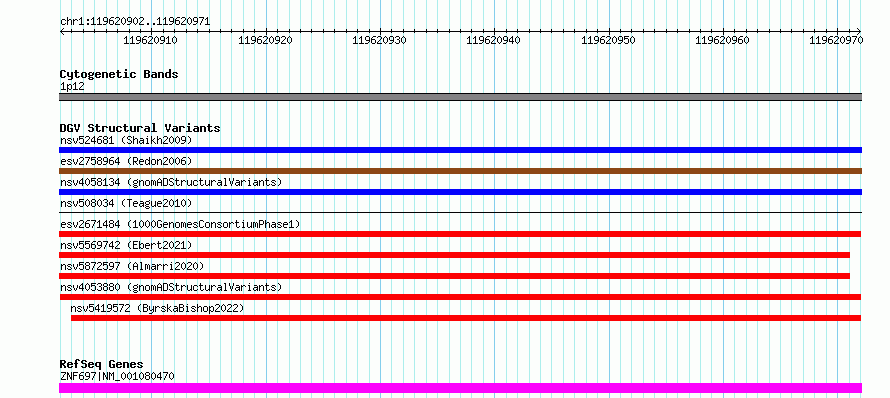Click the ZNF697|NM_001080470 gene label
Viewport: 890px width, 398px height.
(x=117, y=376)
